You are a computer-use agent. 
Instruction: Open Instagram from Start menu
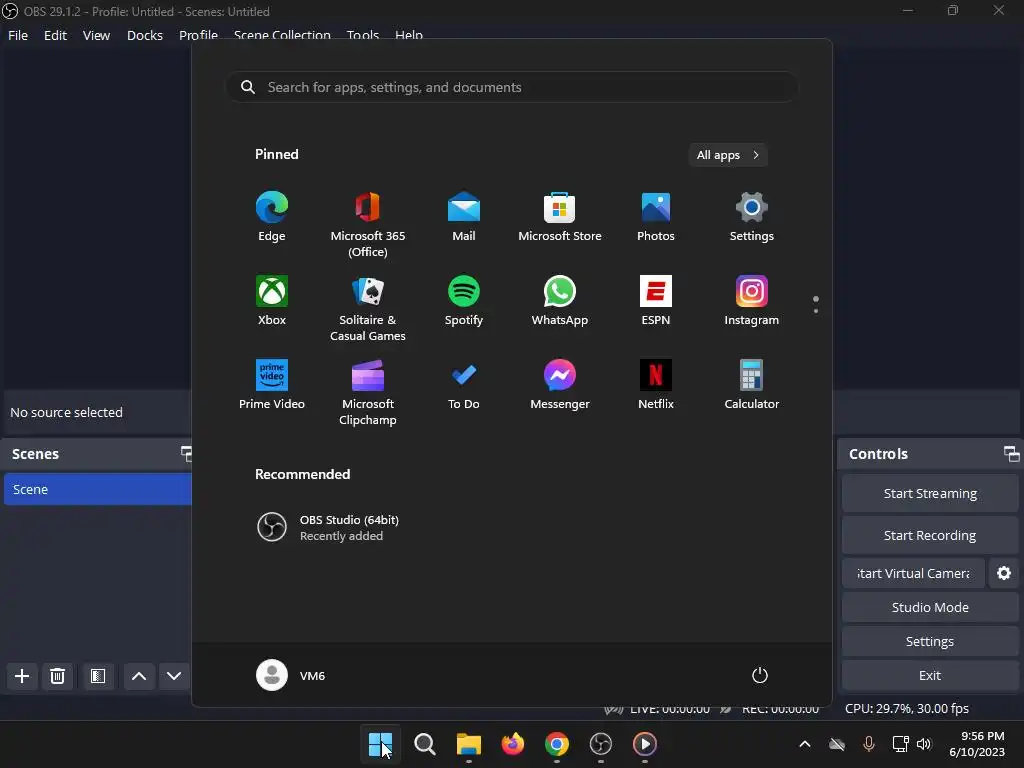[752, 300]
